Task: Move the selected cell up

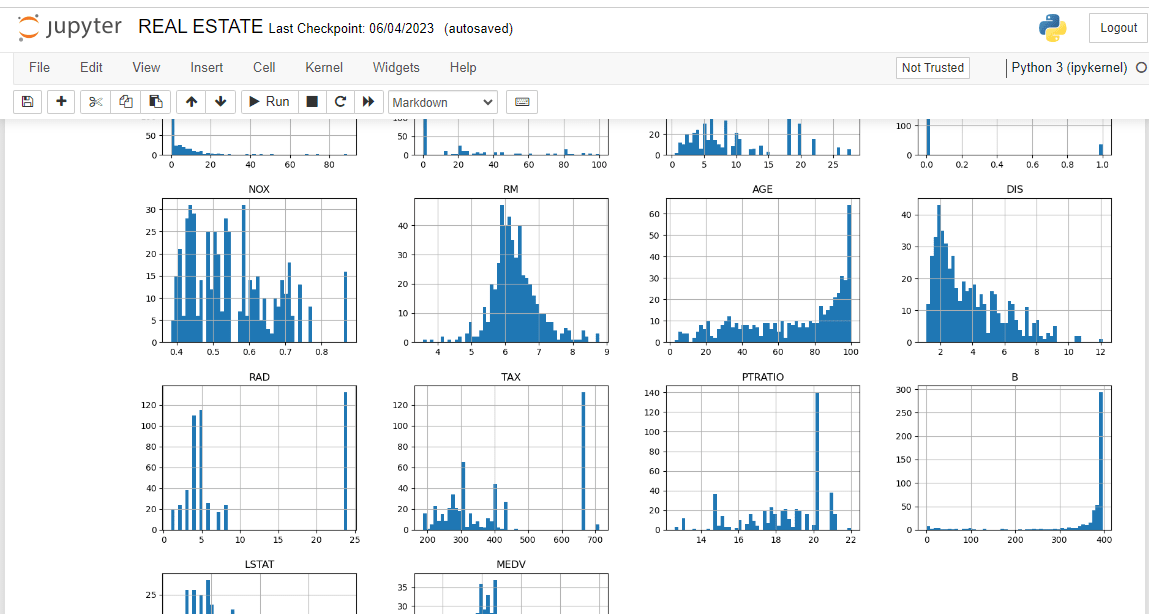Action: [x=191, y=102]
